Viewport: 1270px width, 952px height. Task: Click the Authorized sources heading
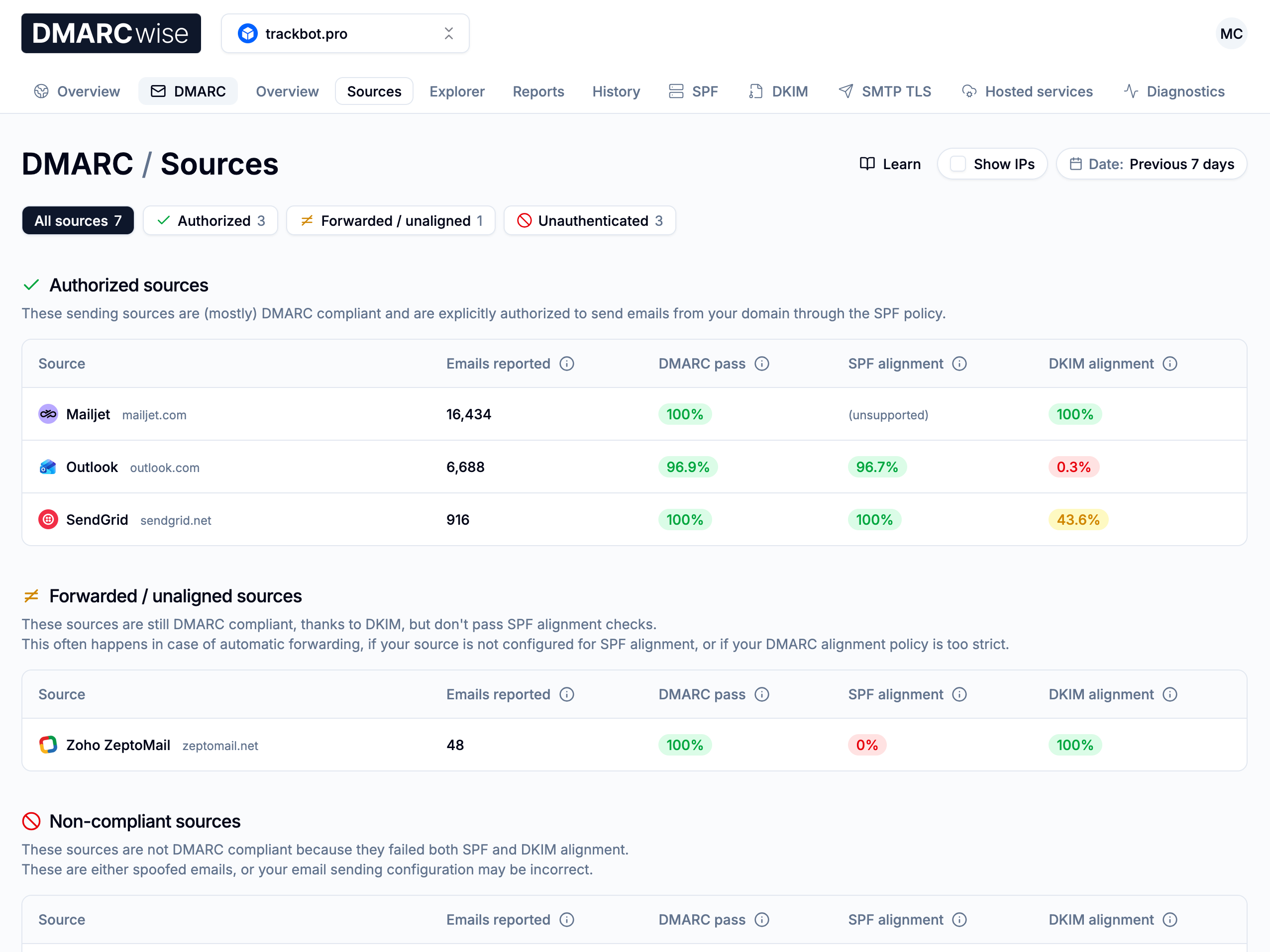pos(128,285)
